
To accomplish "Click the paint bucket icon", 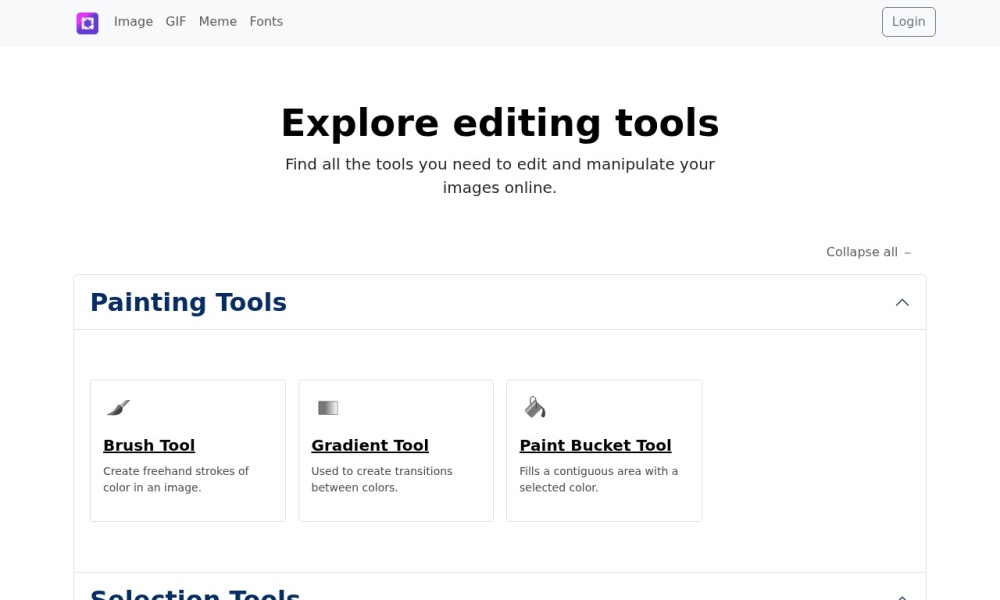I will (x=535, y=407).
